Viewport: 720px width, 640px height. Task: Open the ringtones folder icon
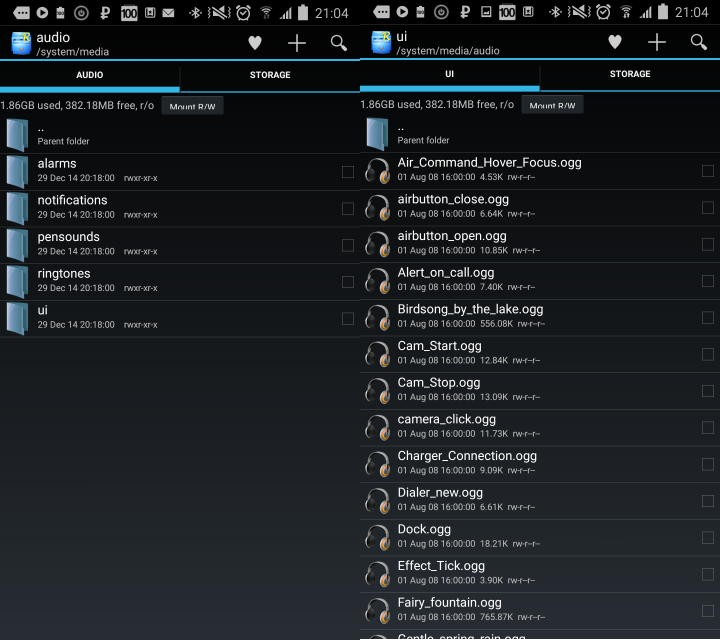click(x=18, y=282)
